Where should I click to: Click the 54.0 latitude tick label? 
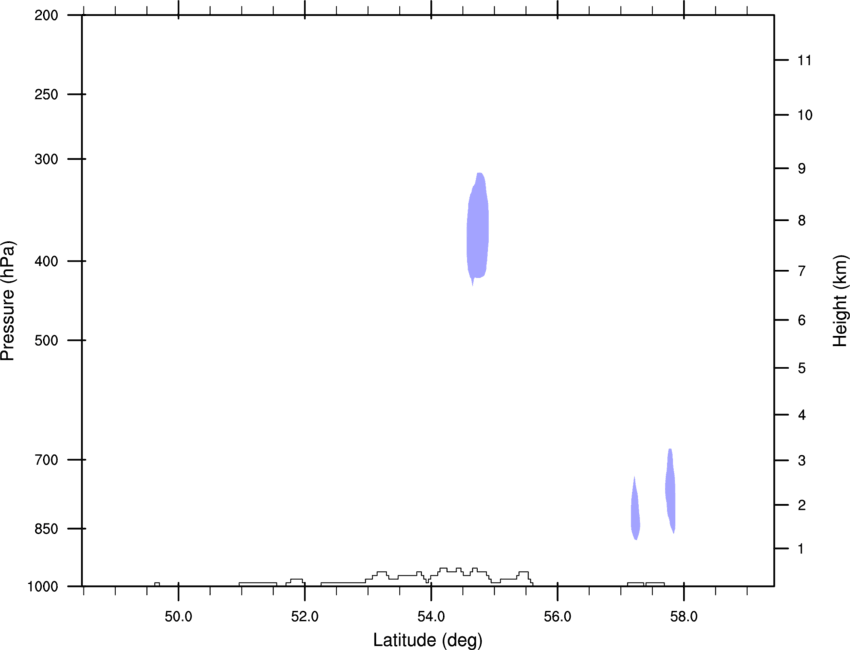tap(432, 617)
